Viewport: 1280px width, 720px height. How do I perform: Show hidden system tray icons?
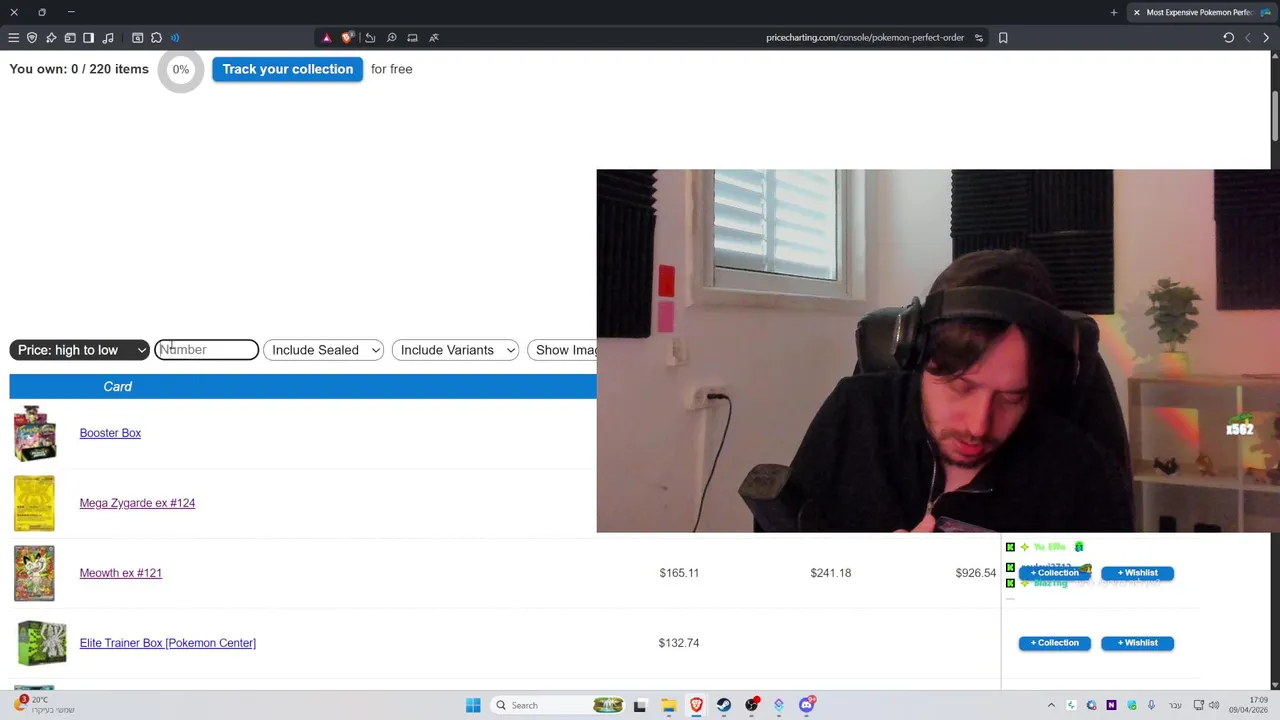point(1051,705)
